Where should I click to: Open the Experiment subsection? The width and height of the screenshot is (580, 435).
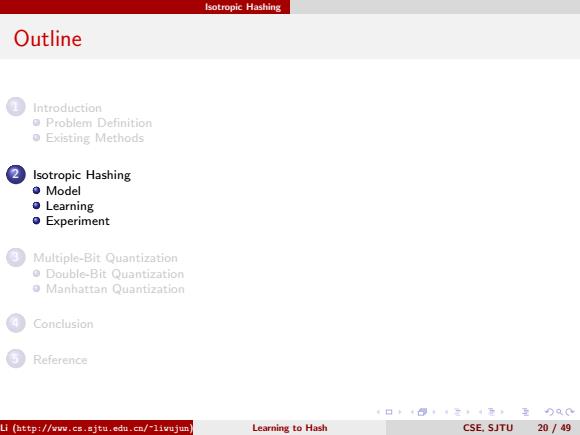78,221
